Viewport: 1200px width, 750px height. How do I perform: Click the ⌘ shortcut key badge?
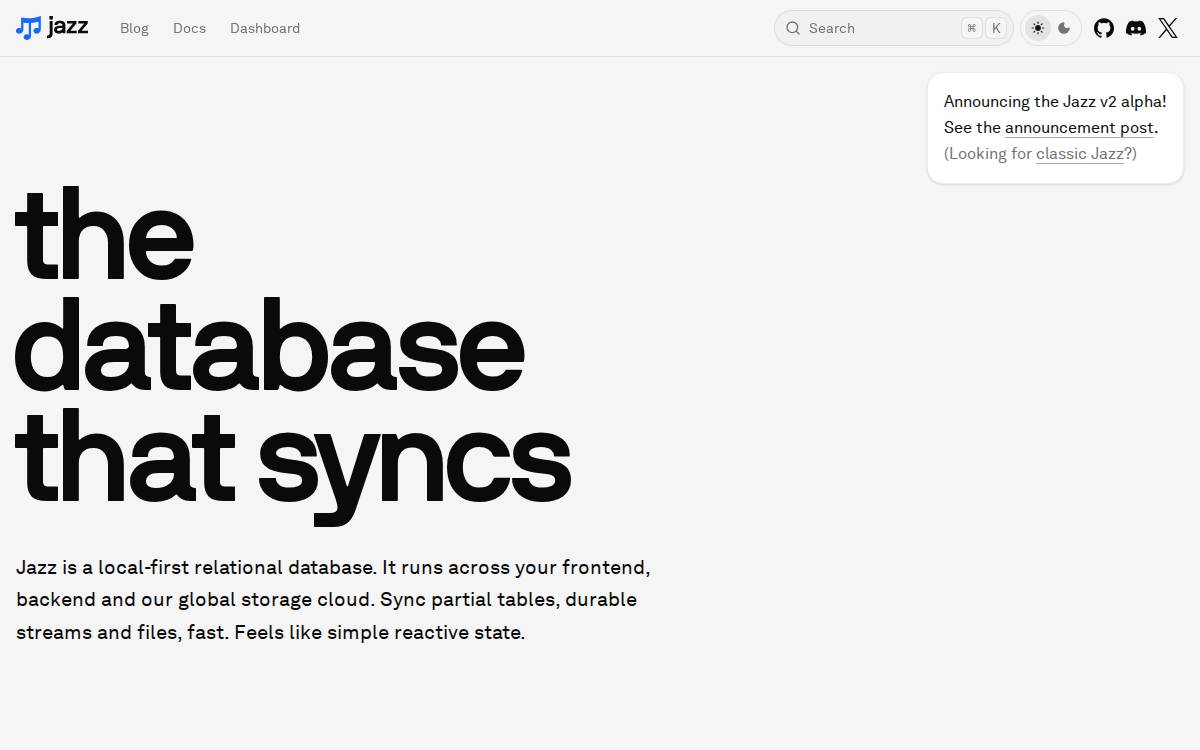coord(971,28)
